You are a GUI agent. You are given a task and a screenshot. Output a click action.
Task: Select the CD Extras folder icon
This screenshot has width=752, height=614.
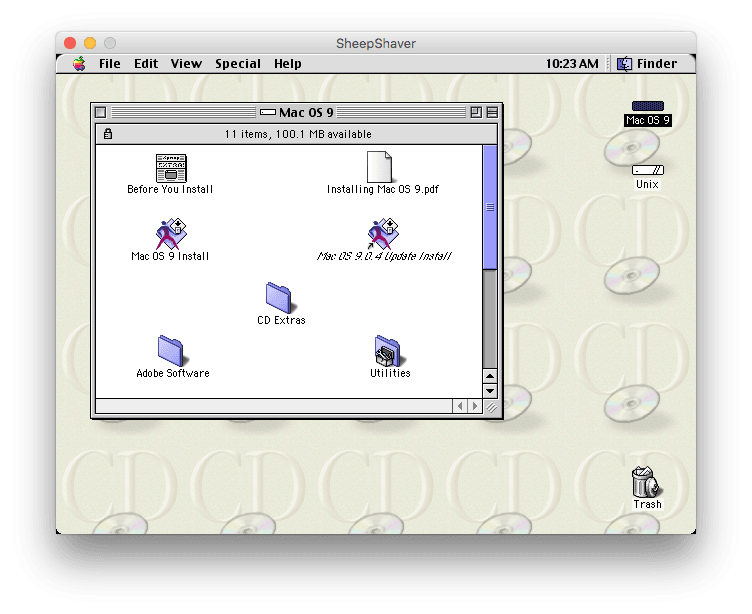279,298
